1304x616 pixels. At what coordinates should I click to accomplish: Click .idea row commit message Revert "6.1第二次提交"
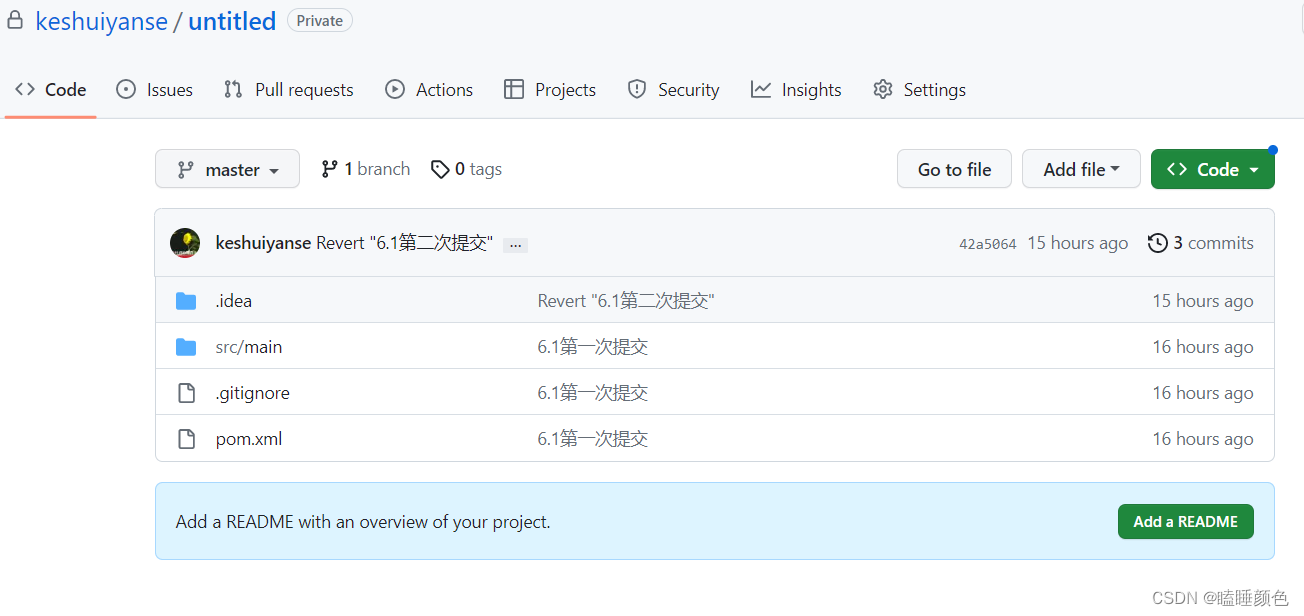(626, 301)
